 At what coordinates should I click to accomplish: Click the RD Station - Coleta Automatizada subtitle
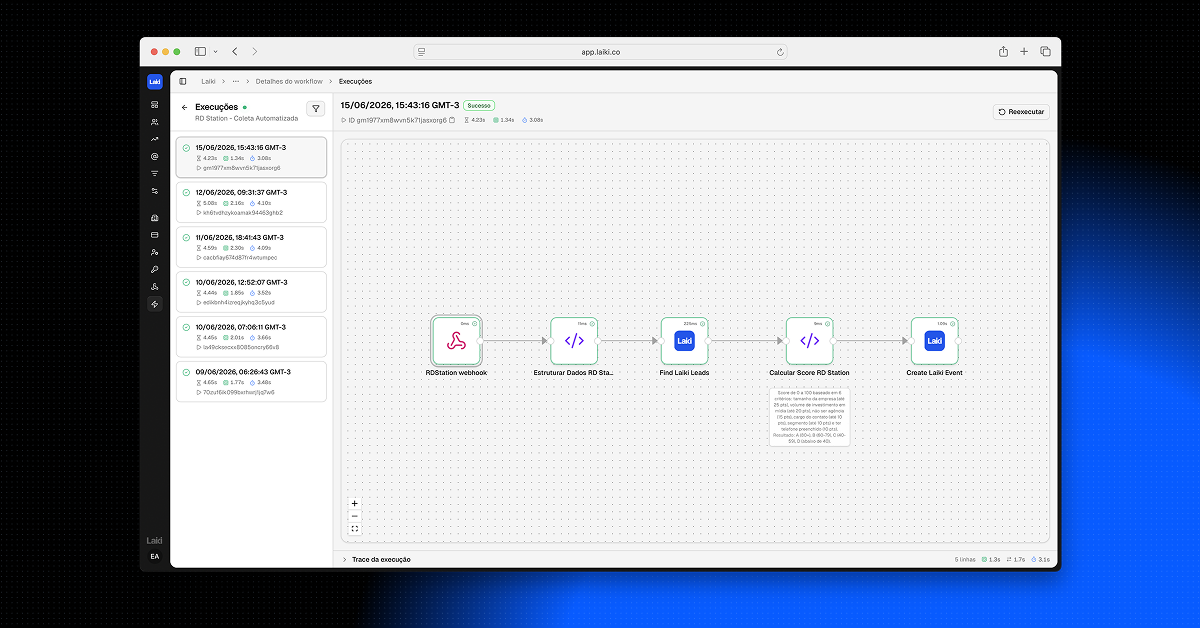(247, 118)
